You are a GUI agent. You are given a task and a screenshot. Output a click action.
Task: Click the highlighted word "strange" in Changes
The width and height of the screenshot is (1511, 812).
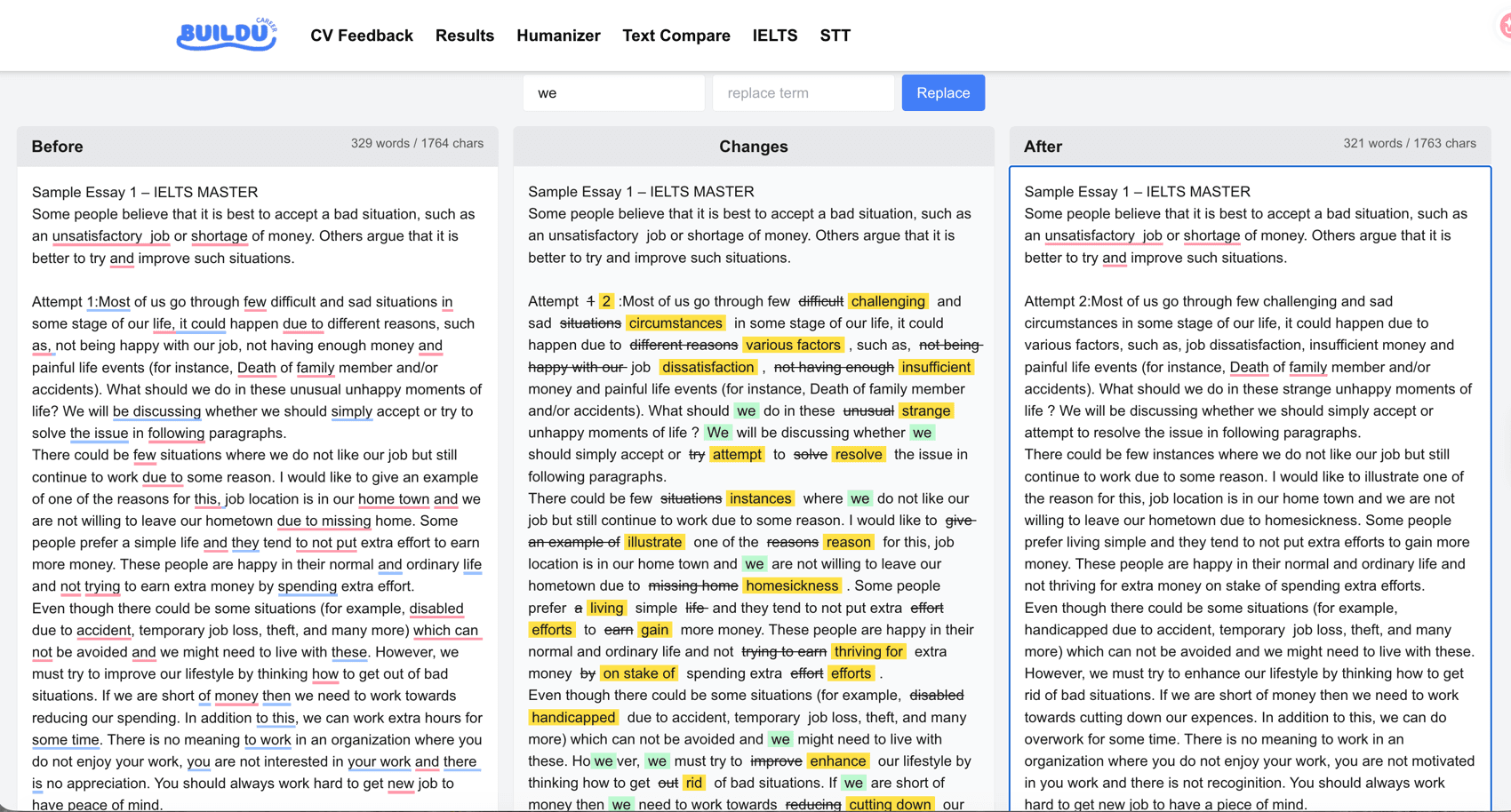coord(926,410)
